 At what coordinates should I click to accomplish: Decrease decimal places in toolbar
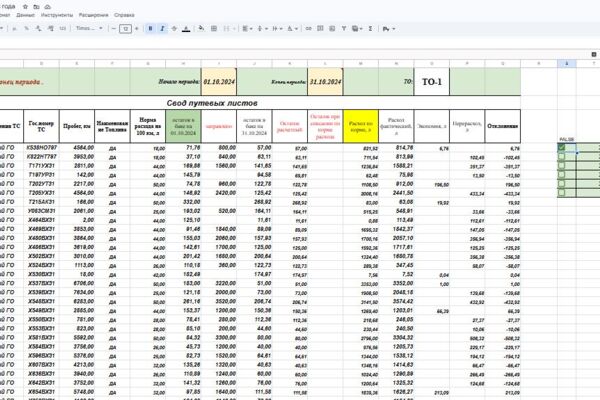pyautogui.click(x=39, y=29)
